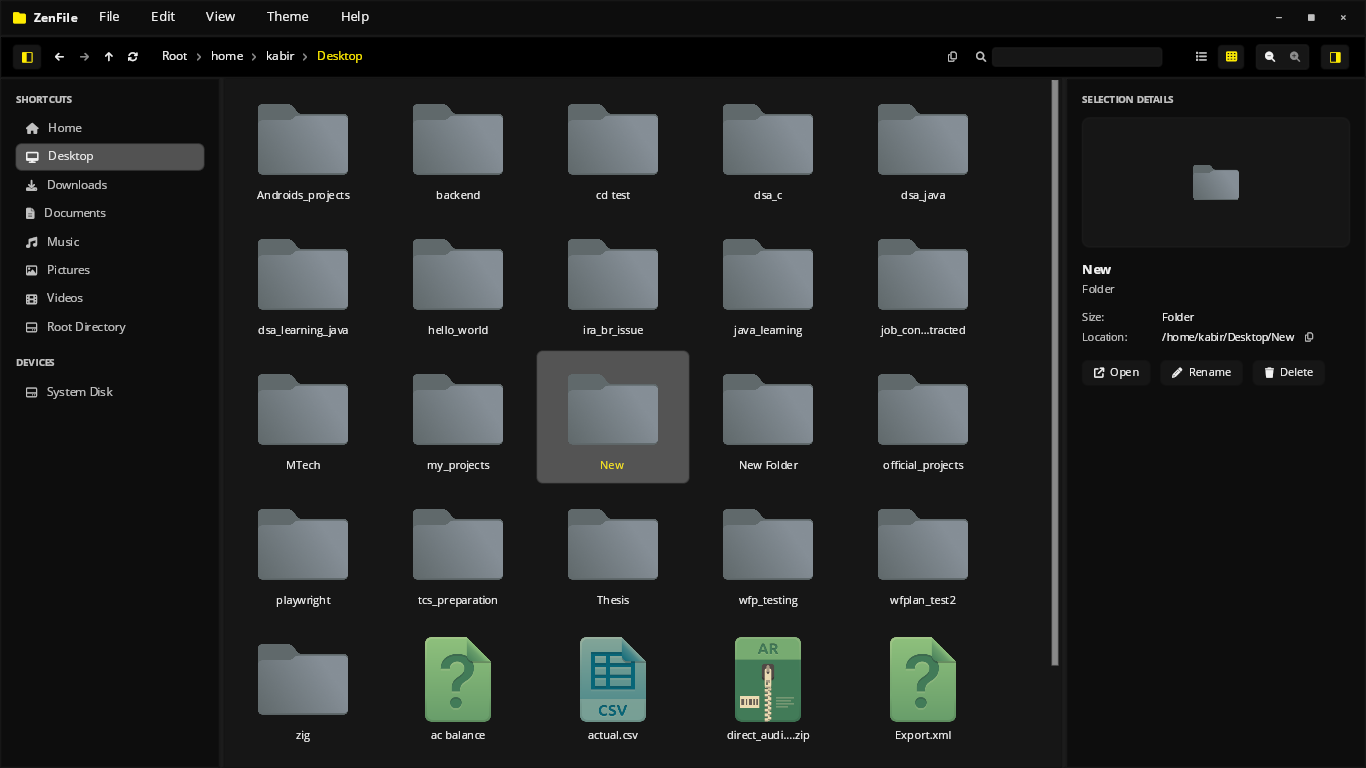1366x768 pixels.
Task: Select Desktop shortcut in sidebar
Action: pos(110,157)
